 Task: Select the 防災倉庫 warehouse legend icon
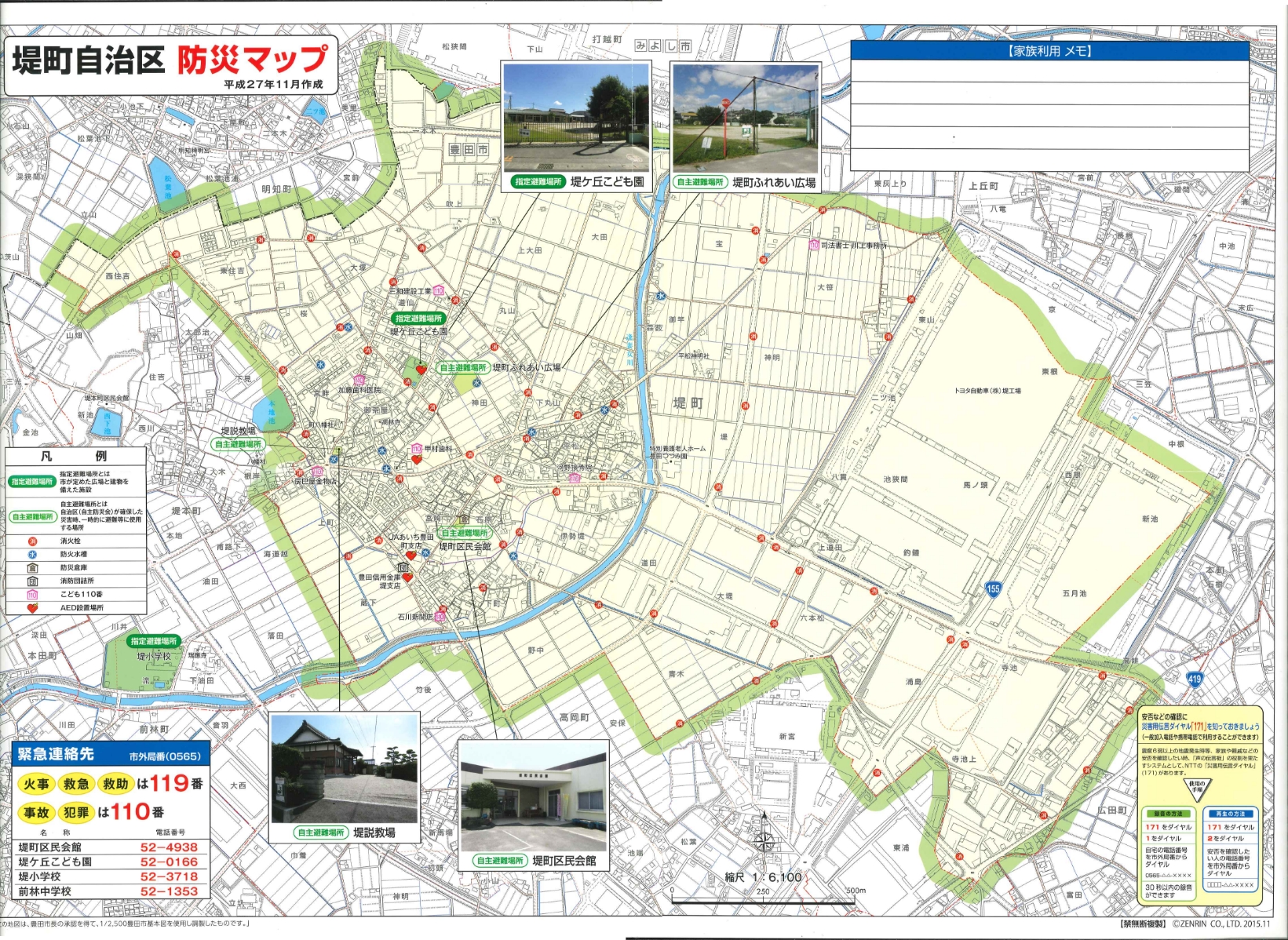pos(33,567)
